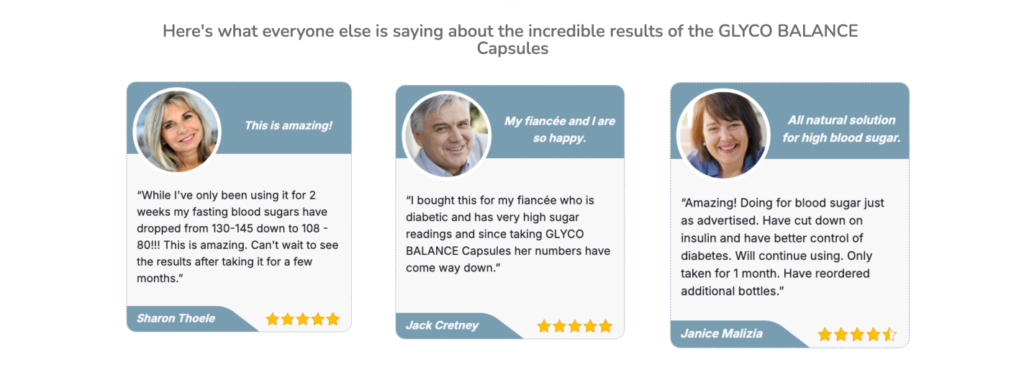
Task: Click the Janice Malizia name label
Action: [x=721, y=334]
